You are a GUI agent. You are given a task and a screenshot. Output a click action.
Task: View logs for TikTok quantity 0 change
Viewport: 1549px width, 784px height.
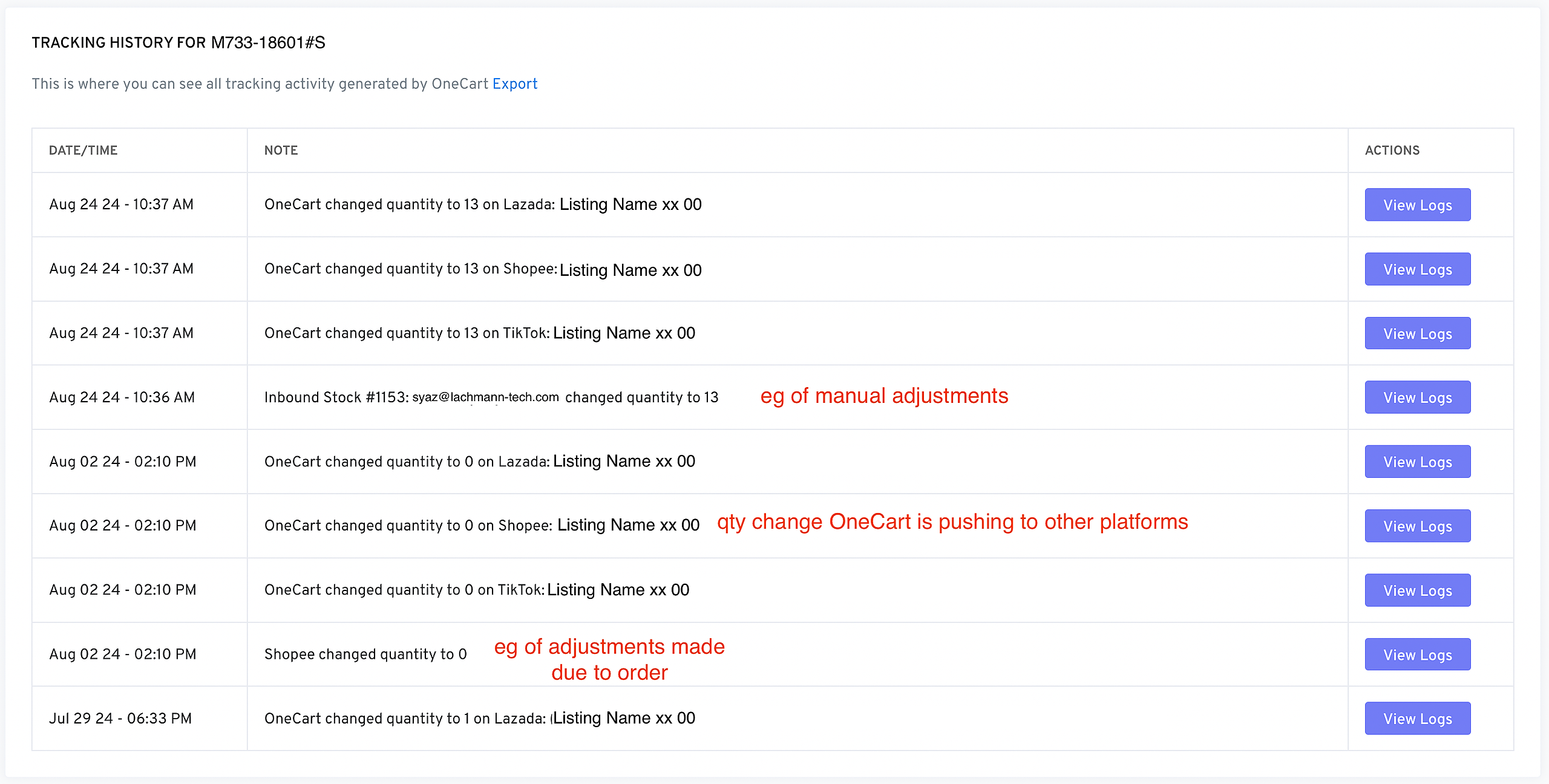pyautogui.click(x=1417, y=590)
